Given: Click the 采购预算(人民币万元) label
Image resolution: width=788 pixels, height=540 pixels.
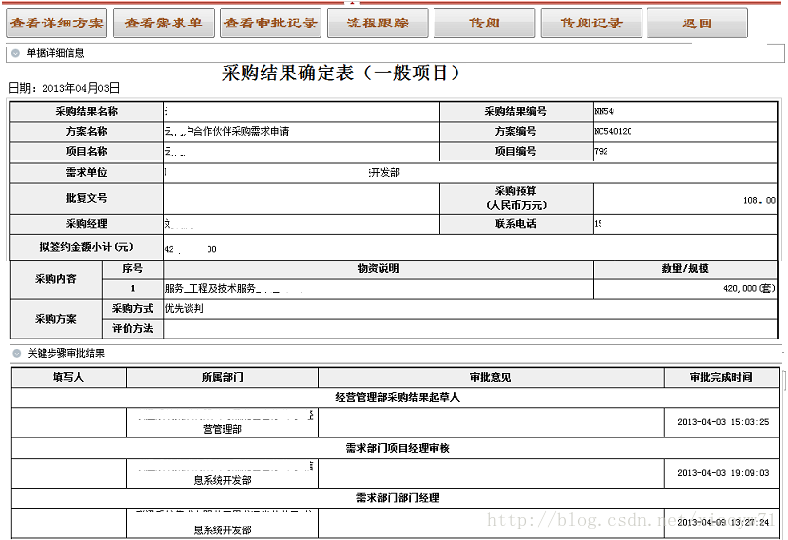Looking at the screenshot, I should (x=516, y=198).
